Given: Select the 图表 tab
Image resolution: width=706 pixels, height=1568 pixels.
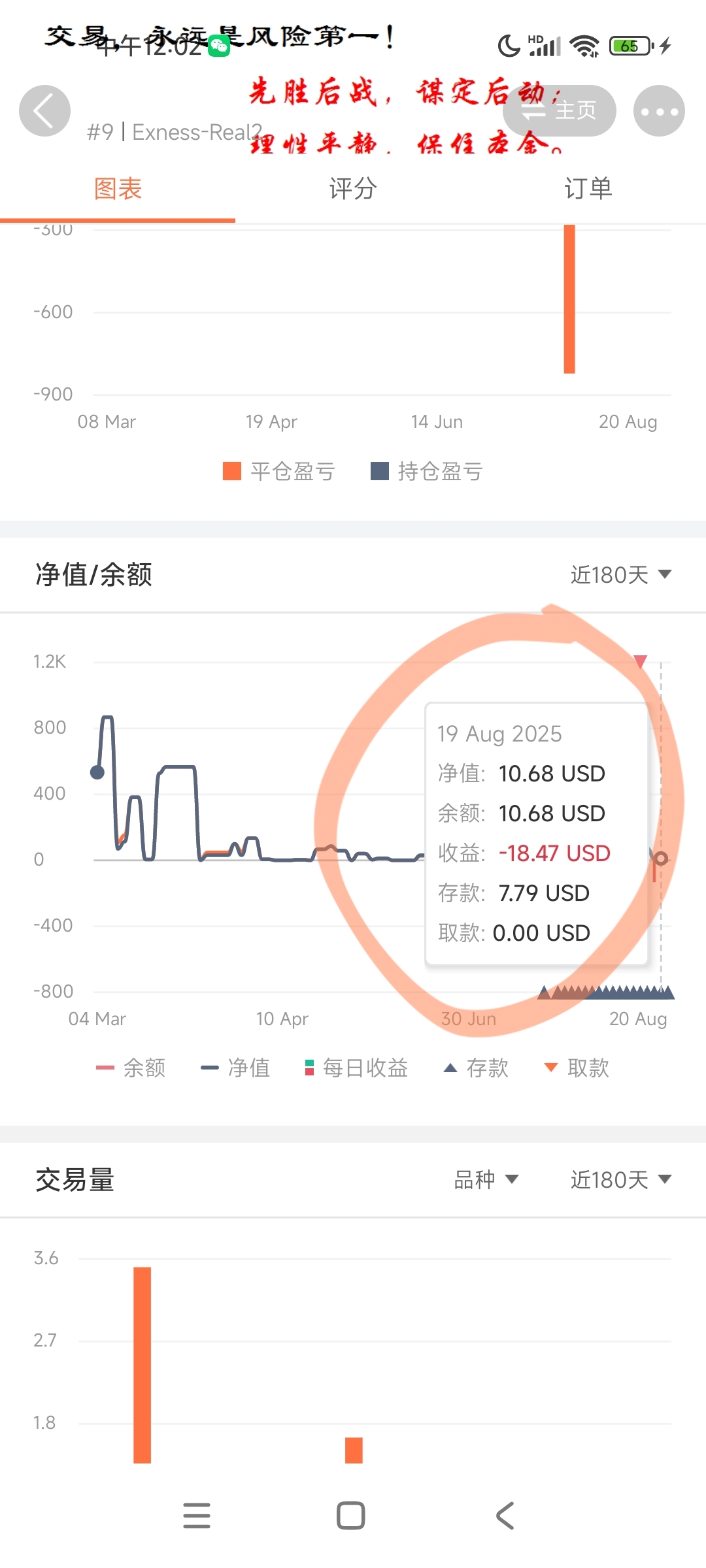Looking at the screenshot, I should 118,189.
